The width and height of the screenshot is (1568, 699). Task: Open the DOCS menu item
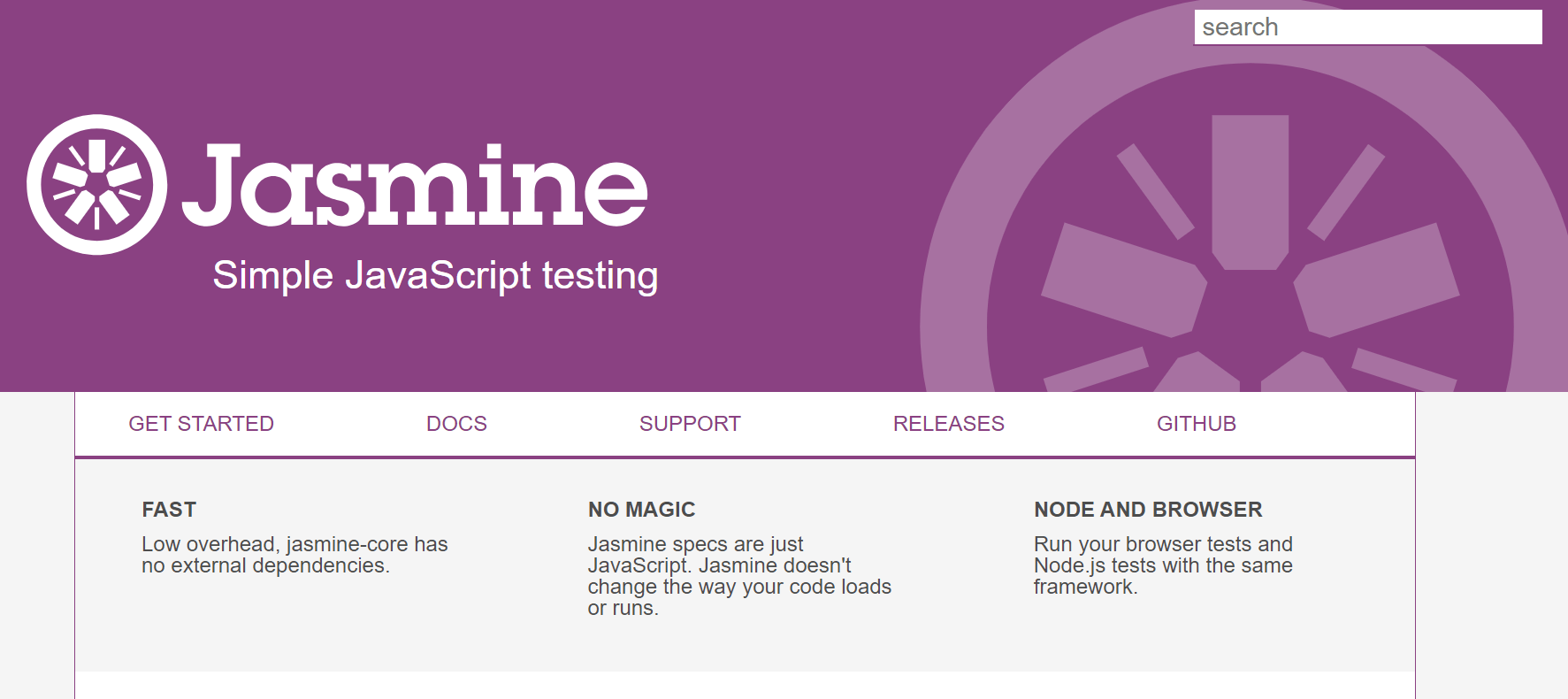point(456,424)
